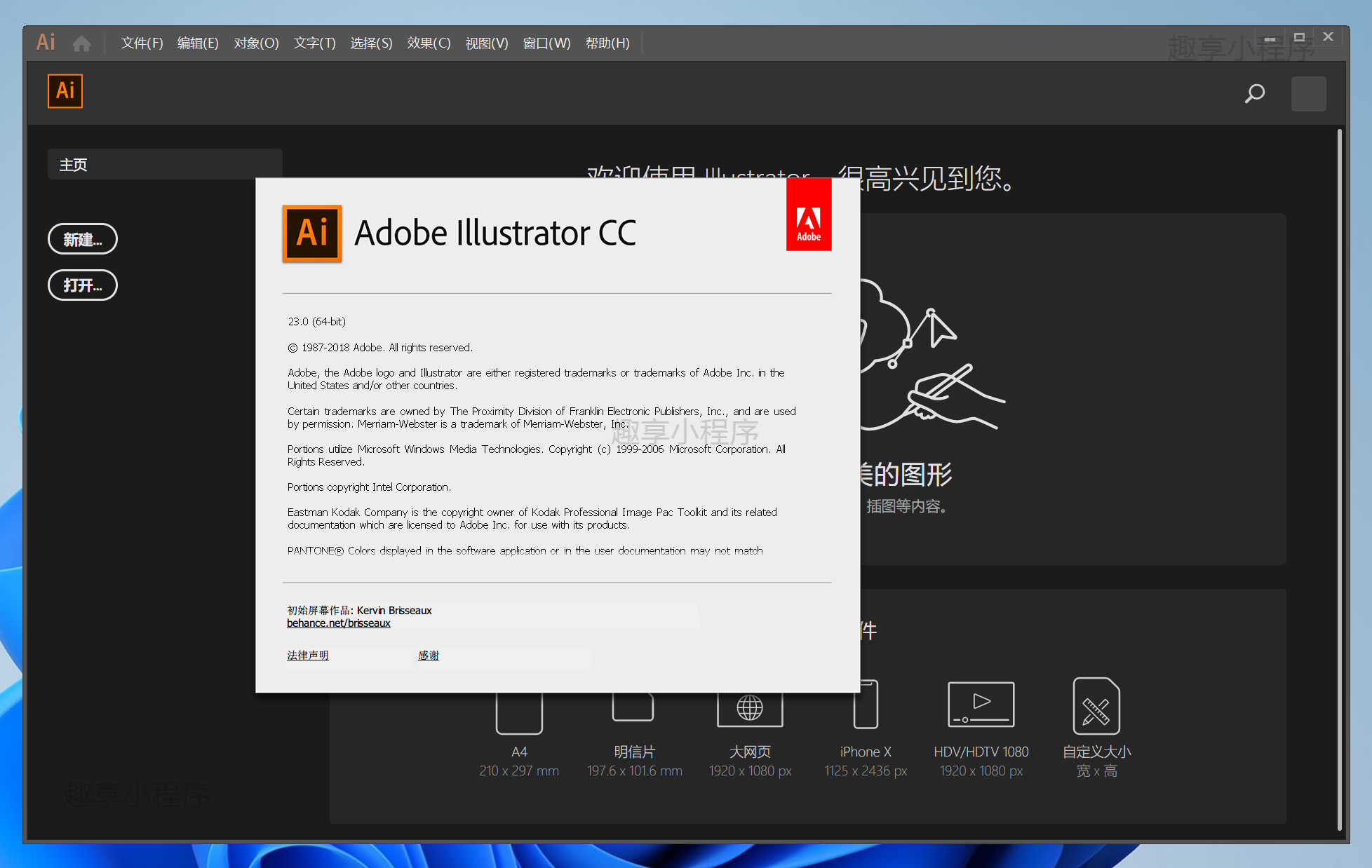
Task: Maximize the Illustrator window
Action: 1299,37
